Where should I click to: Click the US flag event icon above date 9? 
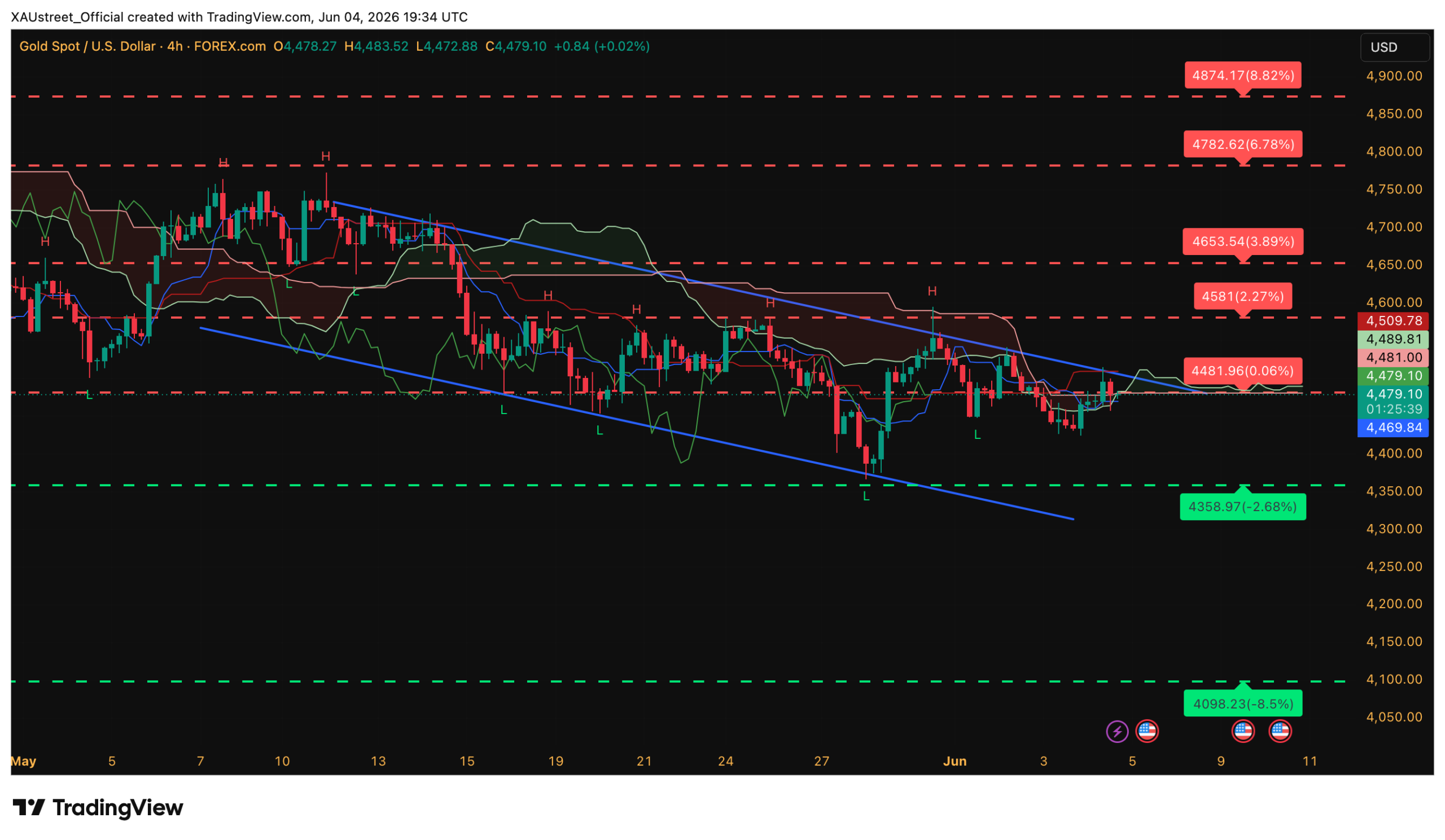pos(1242,732)
